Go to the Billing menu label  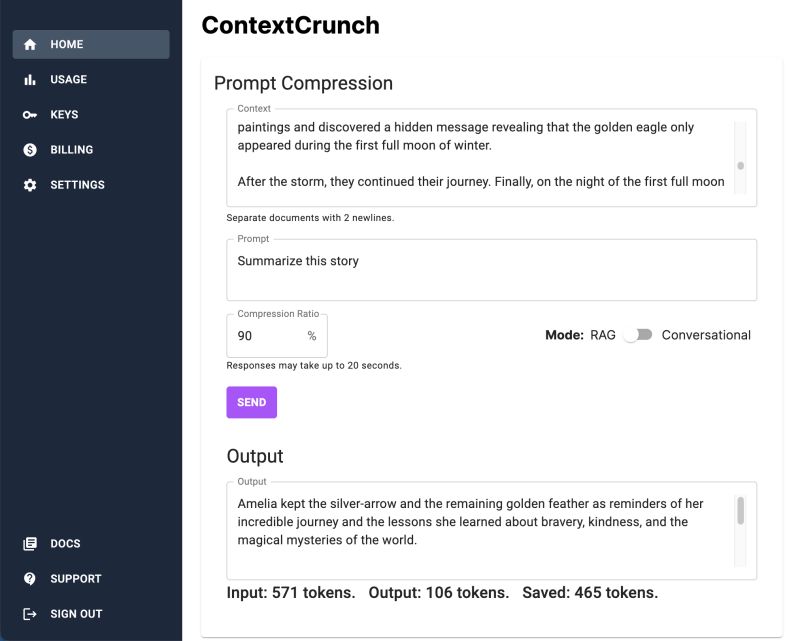coord(72,150)
